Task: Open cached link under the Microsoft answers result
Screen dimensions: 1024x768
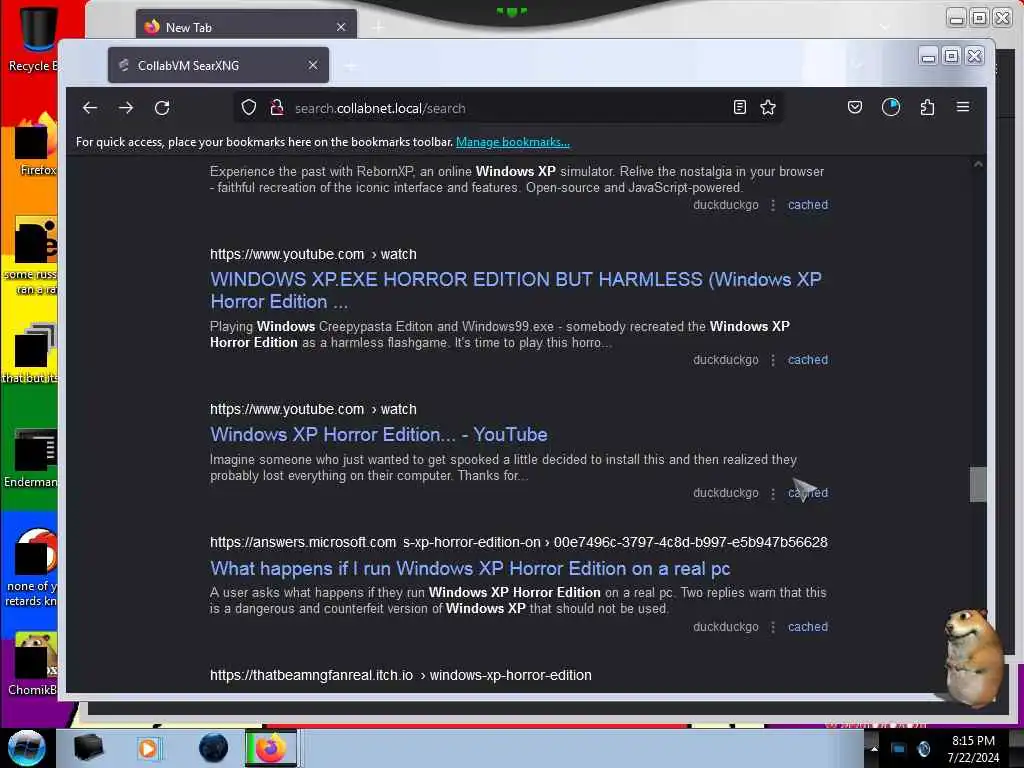Action: coord(808,627)
